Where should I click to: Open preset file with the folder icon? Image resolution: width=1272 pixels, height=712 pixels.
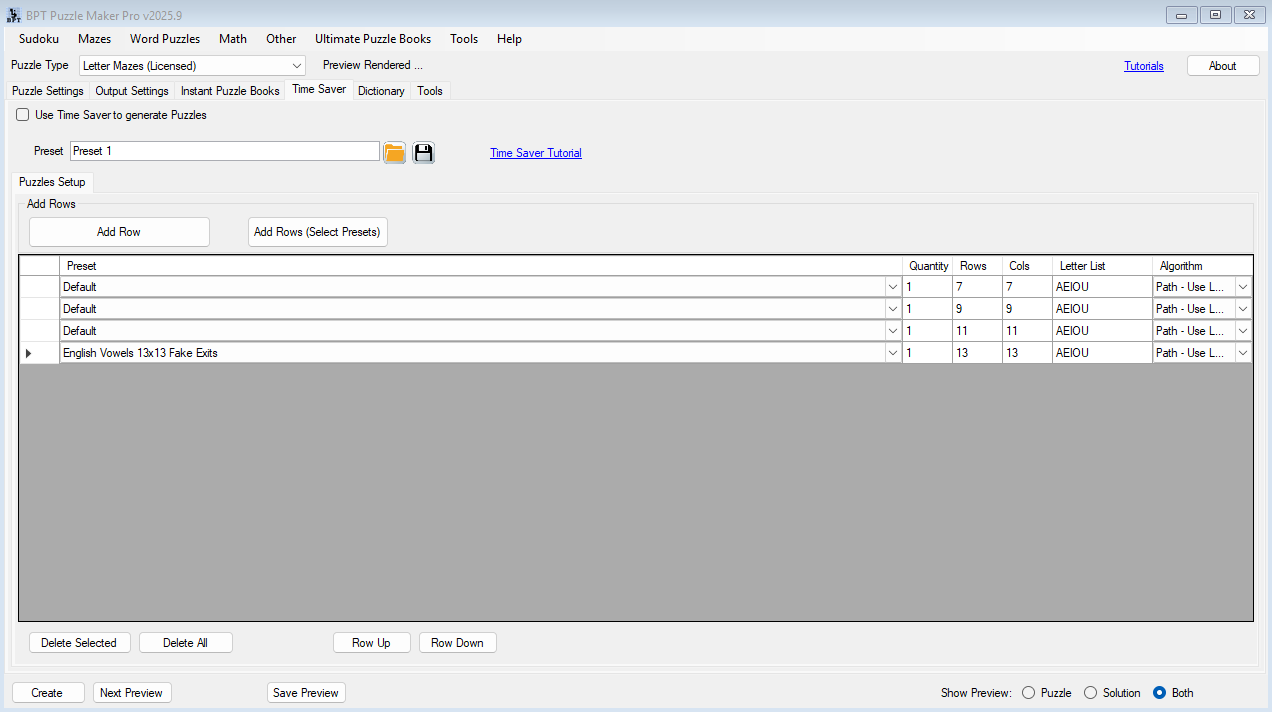[x=395, y=152]
